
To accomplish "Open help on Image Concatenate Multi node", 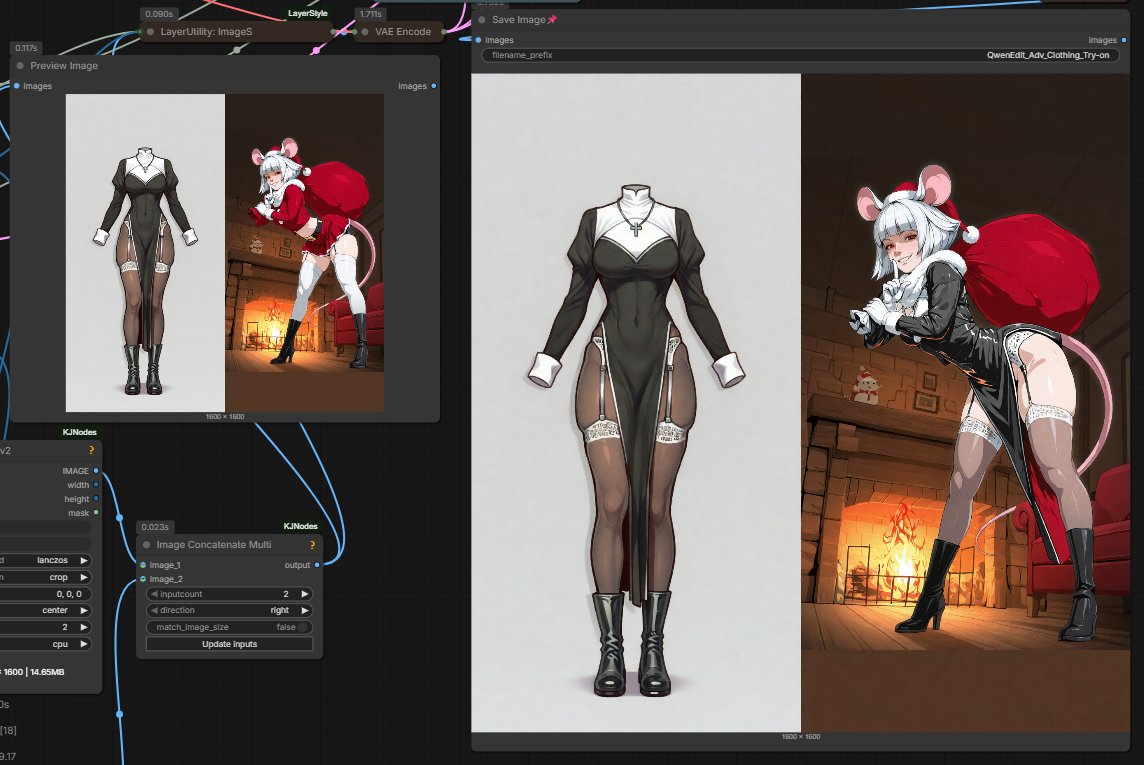I will click(x=312, y=545).
